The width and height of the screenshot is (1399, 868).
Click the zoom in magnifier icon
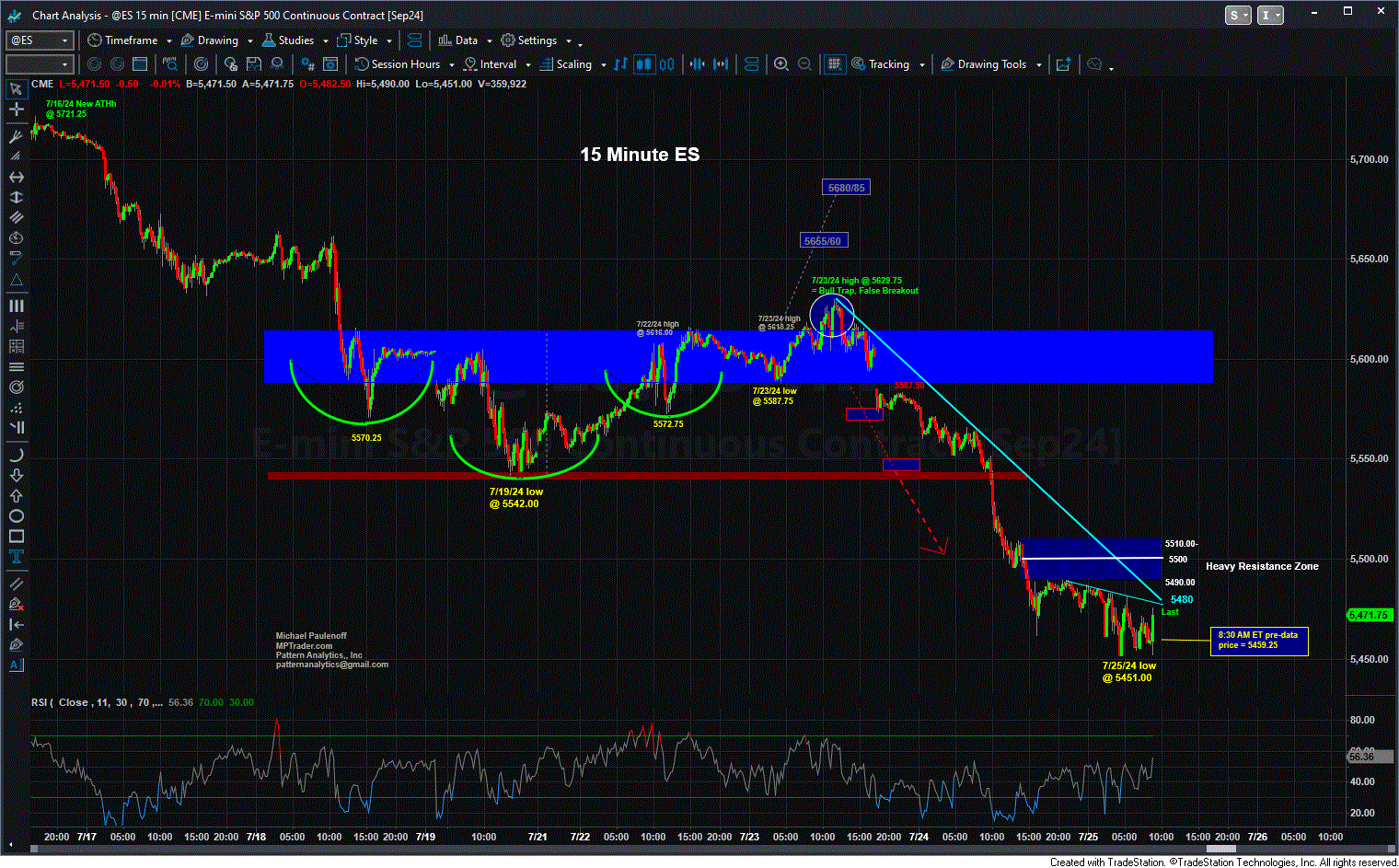coord(781,64)
